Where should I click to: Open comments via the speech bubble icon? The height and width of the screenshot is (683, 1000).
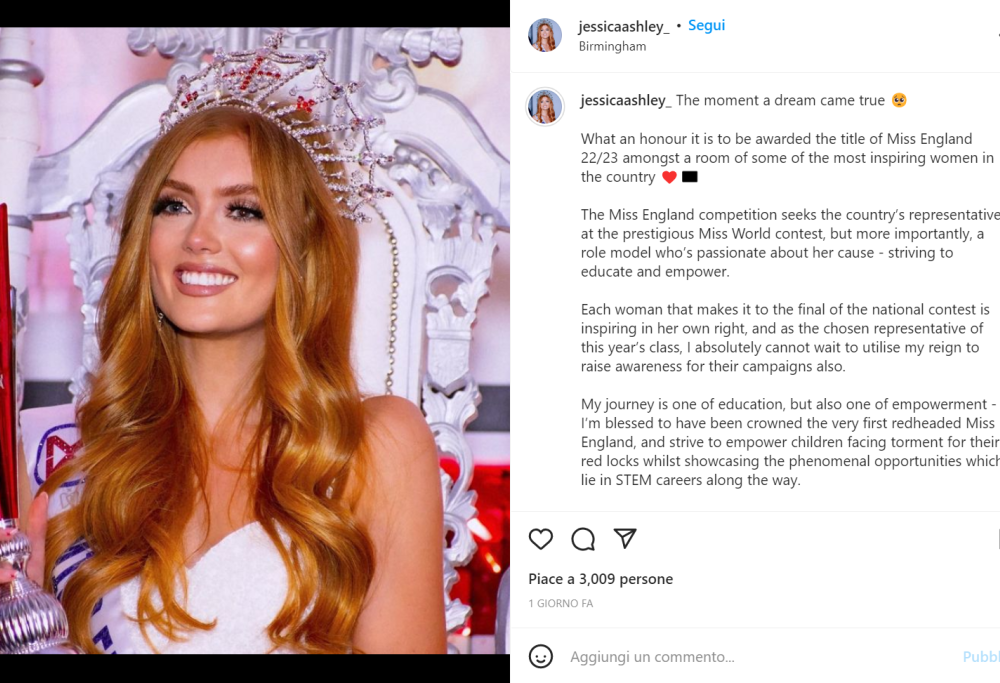(x=583, y=539)
